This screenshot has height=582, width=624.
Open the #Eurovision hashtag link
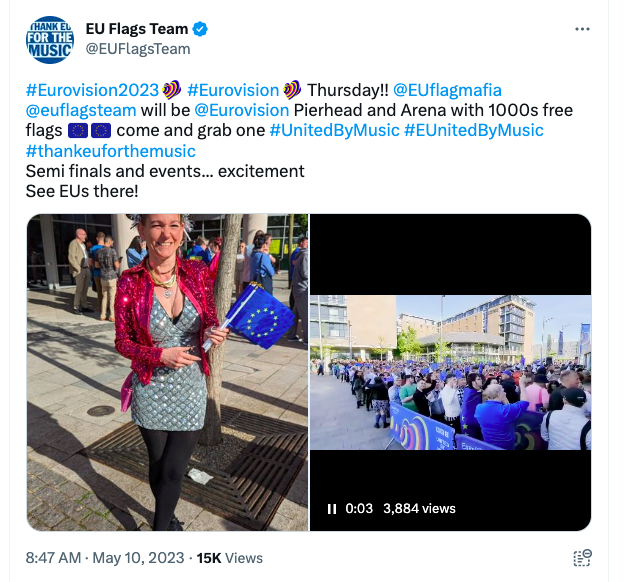(x=233, y=90)
